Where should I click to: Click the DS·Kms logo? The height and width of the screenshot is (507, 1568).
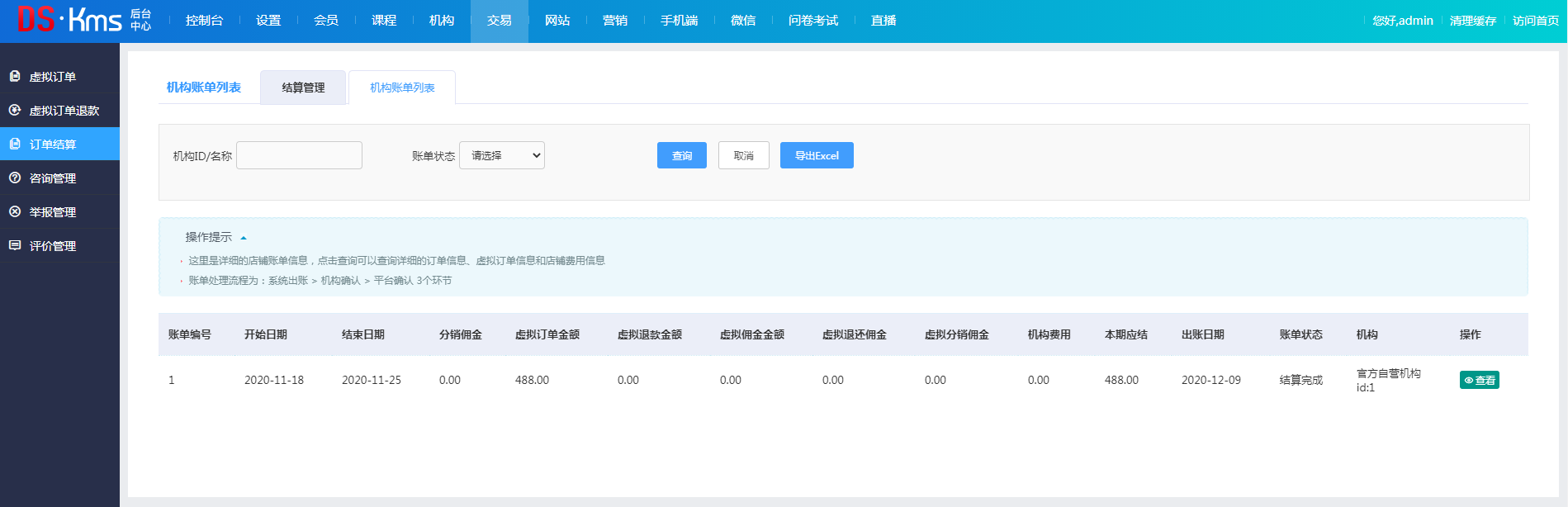click(x=84, y=20)
